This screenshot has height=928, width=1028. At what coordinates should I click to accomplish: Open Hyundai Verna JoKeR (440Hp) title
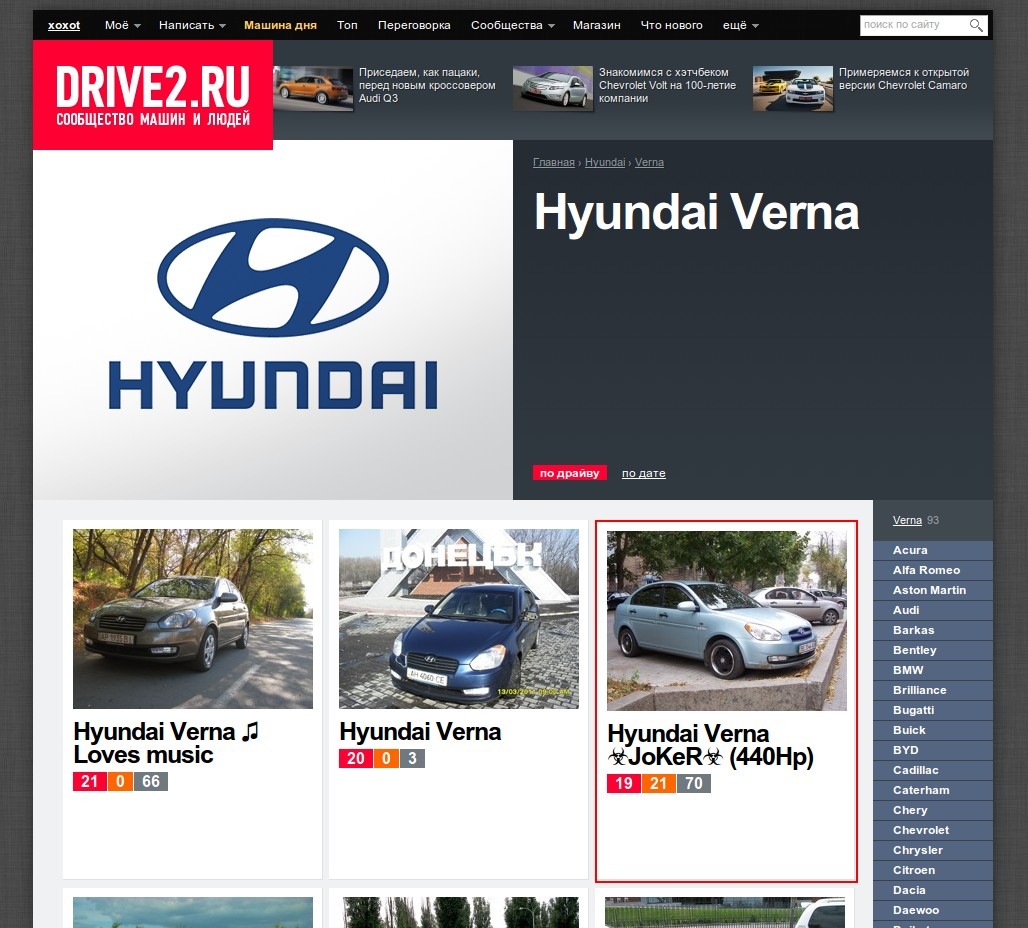[x=710, y=745]
